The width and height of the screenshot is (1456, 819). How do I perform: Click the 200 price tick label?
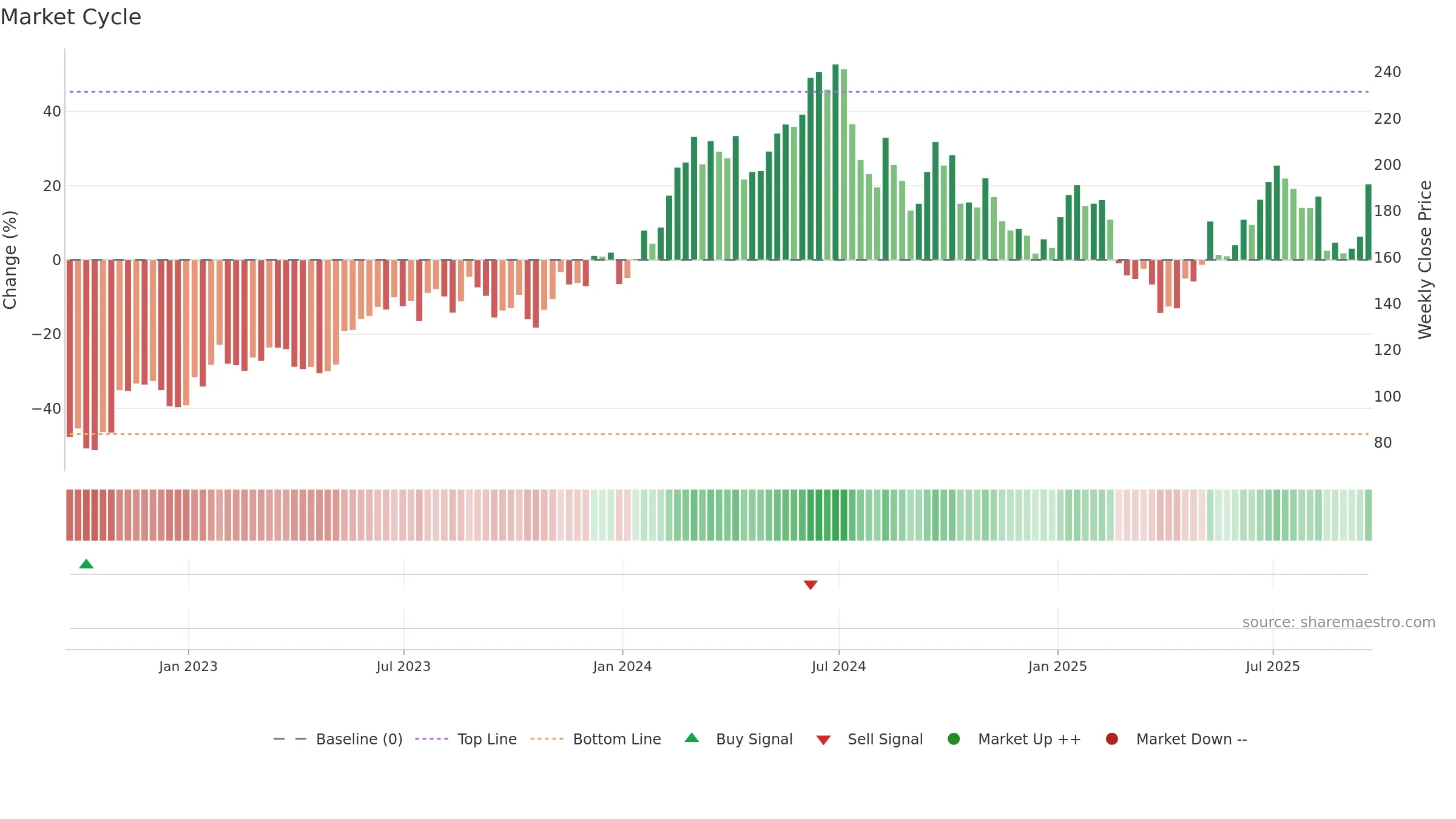click(x=1387, y=165)
